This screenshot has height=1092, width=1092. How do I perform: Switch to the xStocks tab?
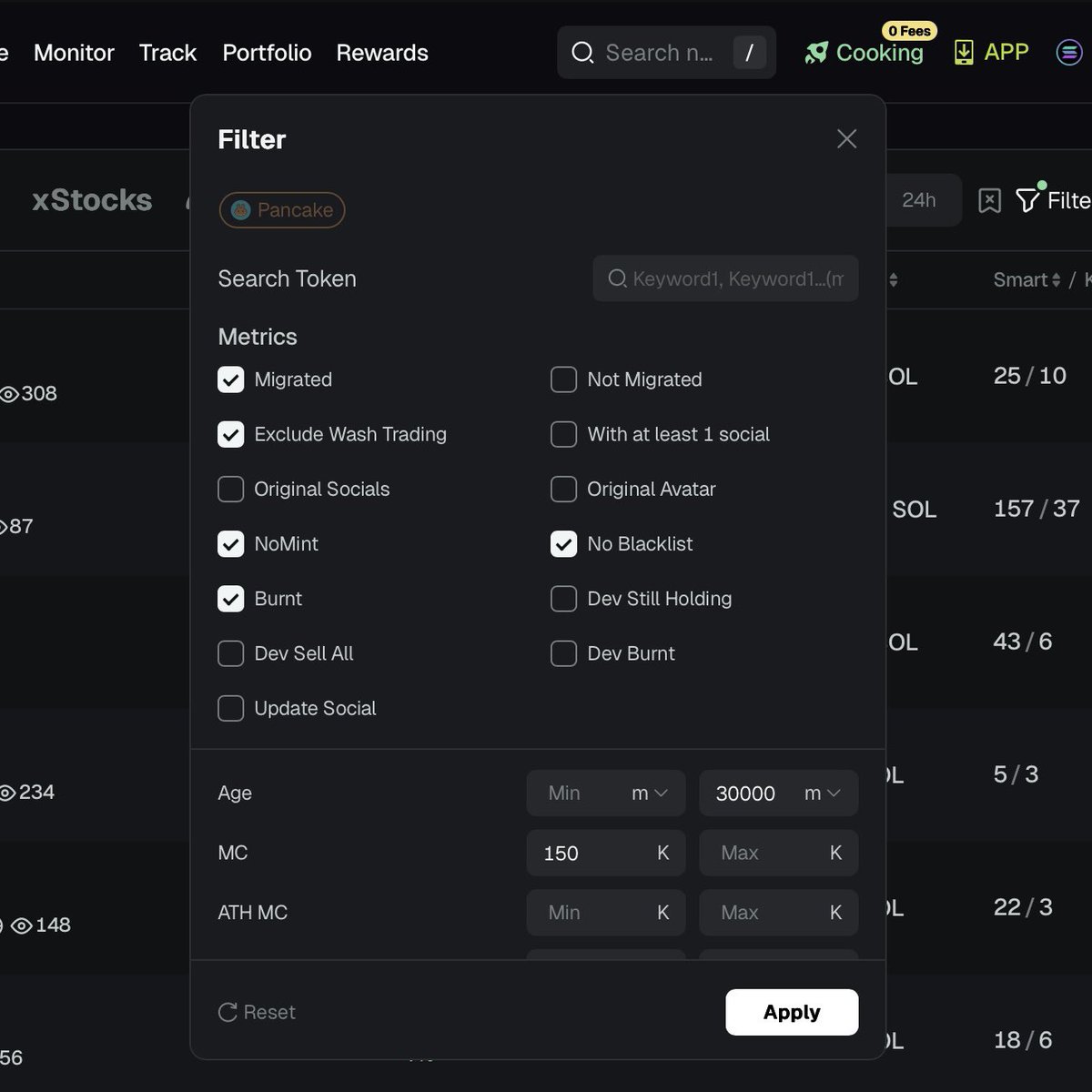92,200
